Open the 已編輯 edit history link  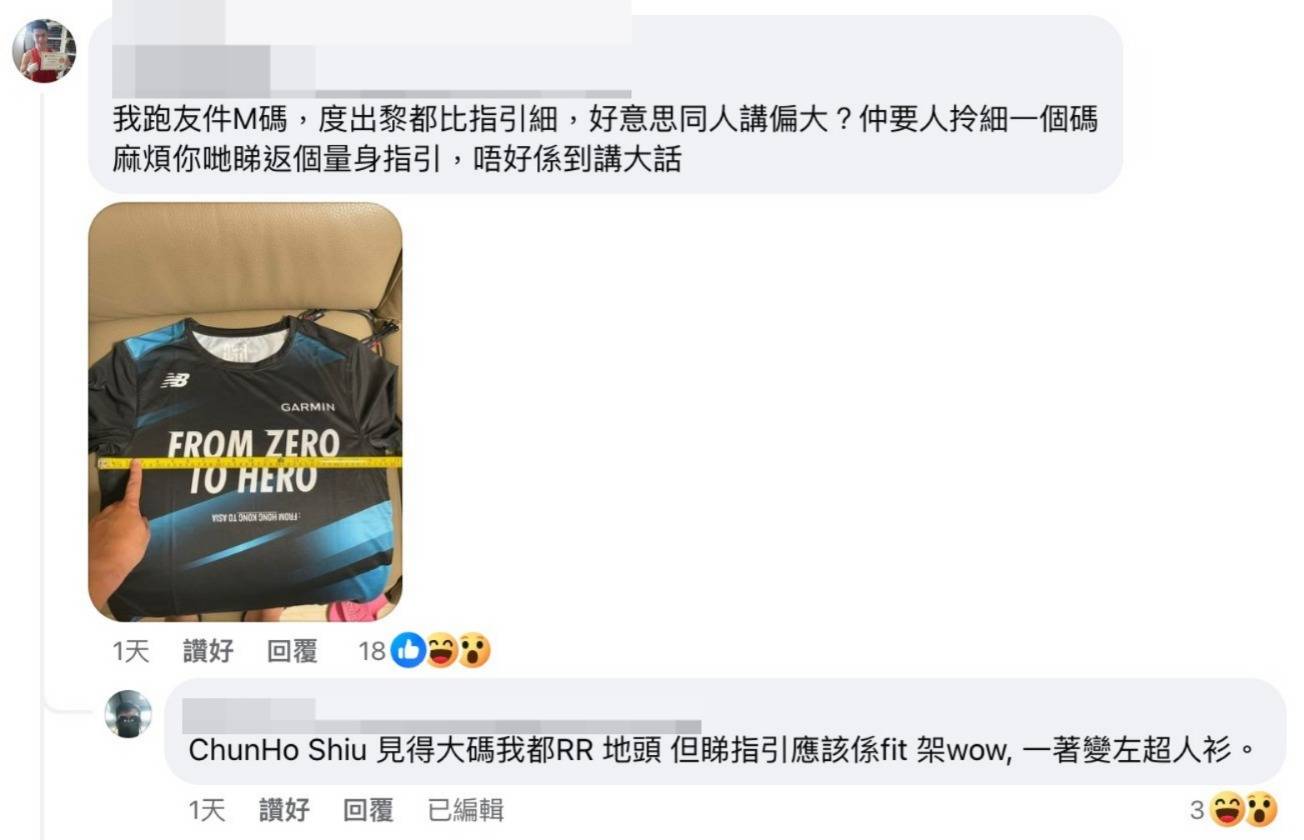(x=465, y=810)
